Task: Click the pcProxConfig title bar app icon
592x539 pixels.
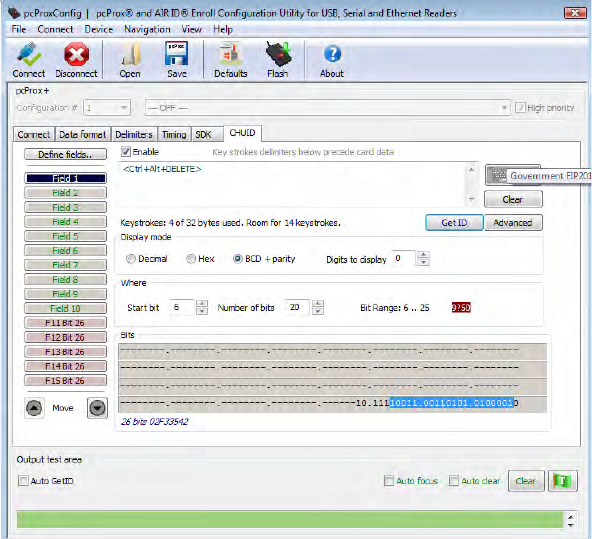Action: pyautogui.click(x=14, y=13)
